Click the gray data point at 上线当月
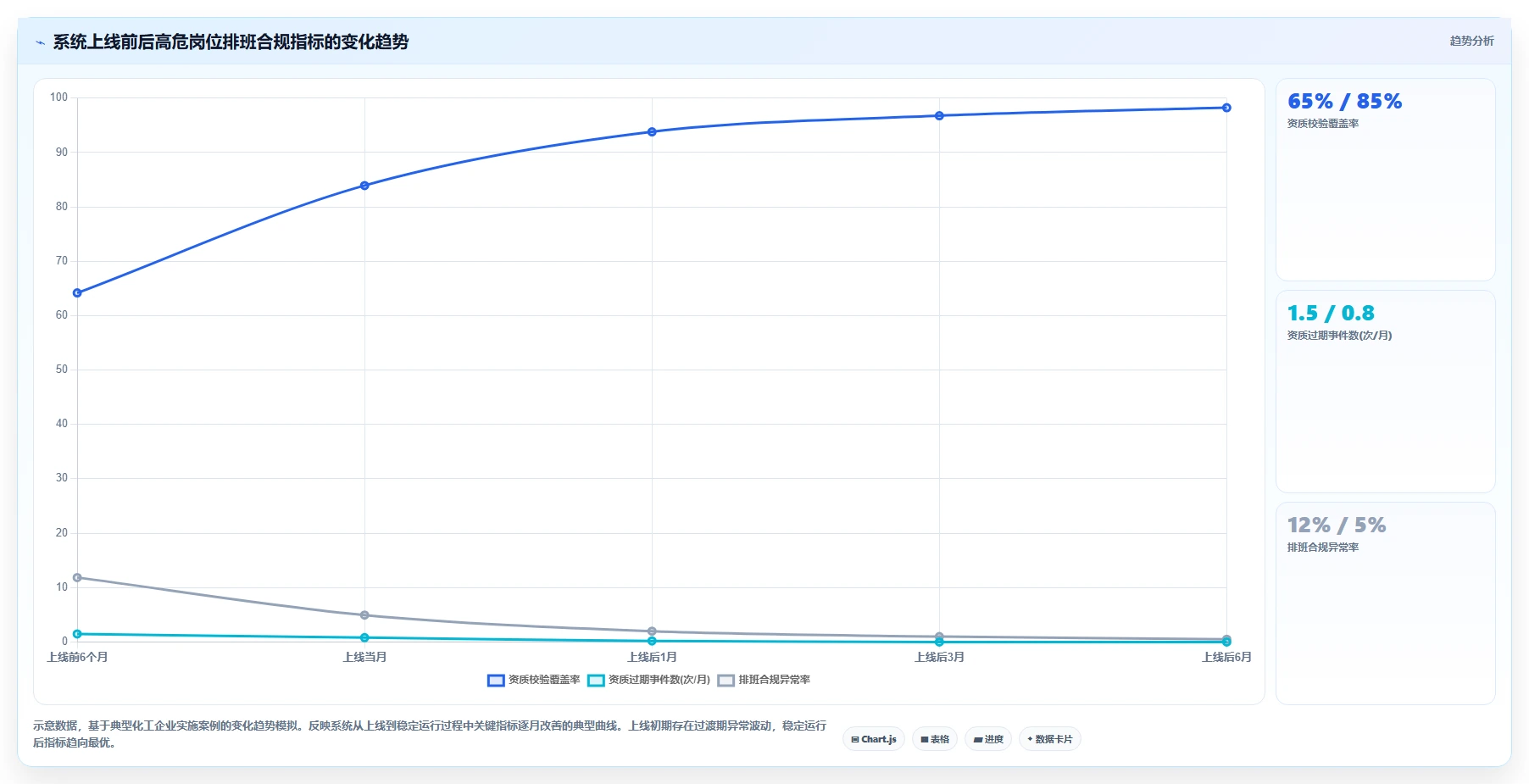The width and height of the screenshot is (1529, 784). [x=364, y=615]
